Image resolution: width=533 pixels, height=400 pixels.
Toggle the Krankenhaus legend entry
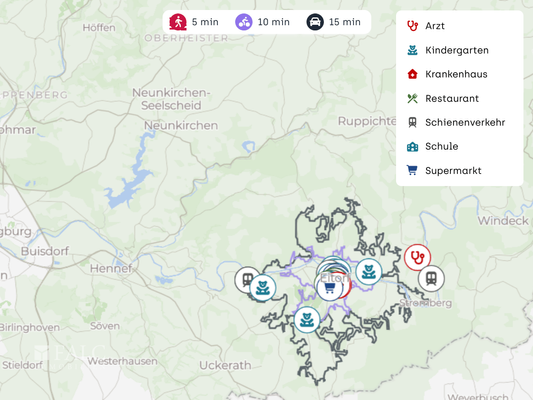coord(447,74)
